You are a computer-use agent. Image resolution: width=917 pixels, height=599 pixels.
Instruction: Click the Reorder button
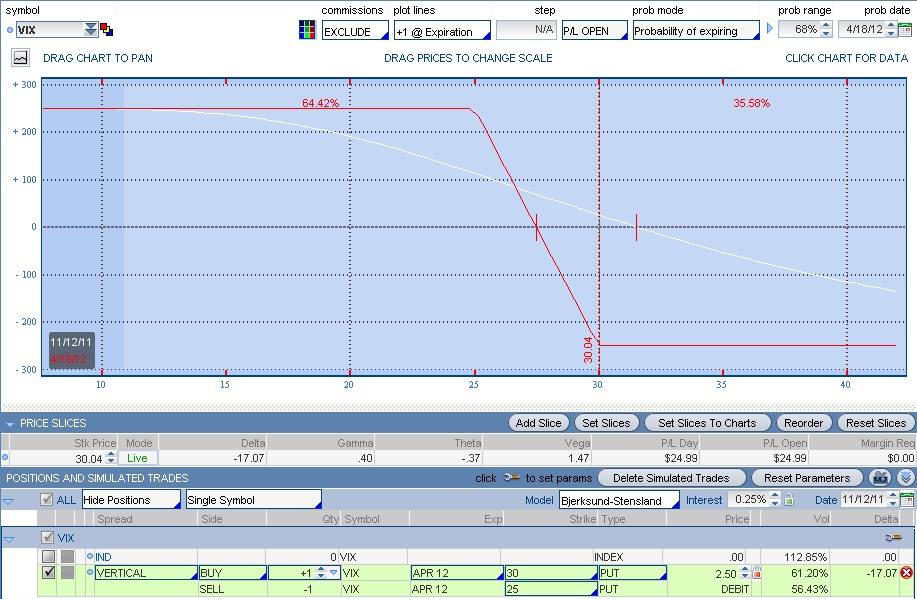[803, 422]
